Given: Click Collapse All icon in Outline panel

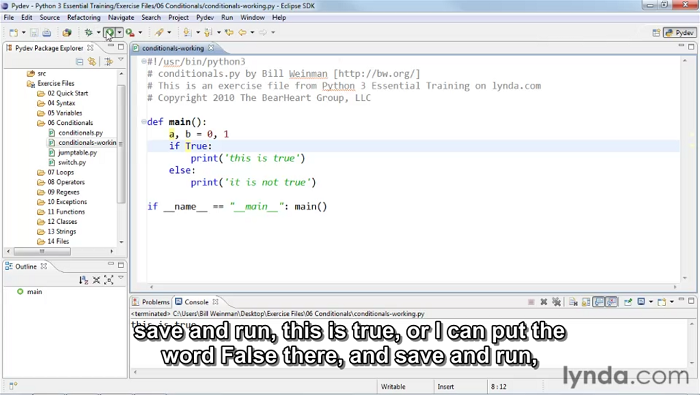Looking at the screenshot, I should 96,280.
